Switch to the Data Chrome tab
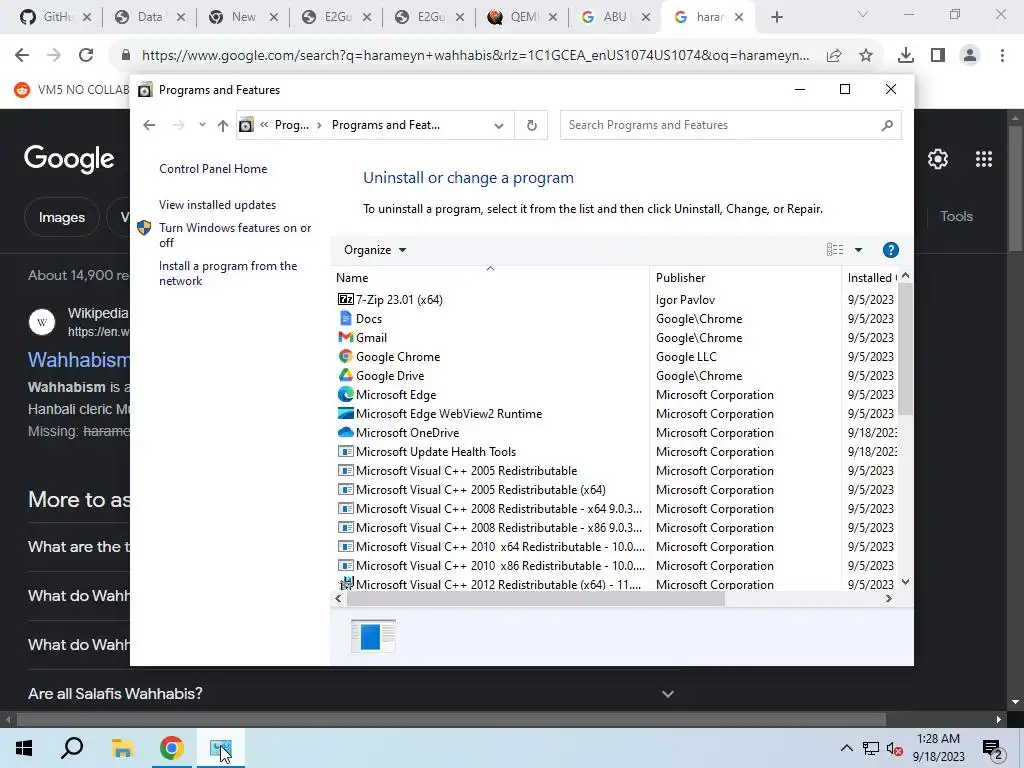This screenshot has width=1024, height=768. coord(149,17)
